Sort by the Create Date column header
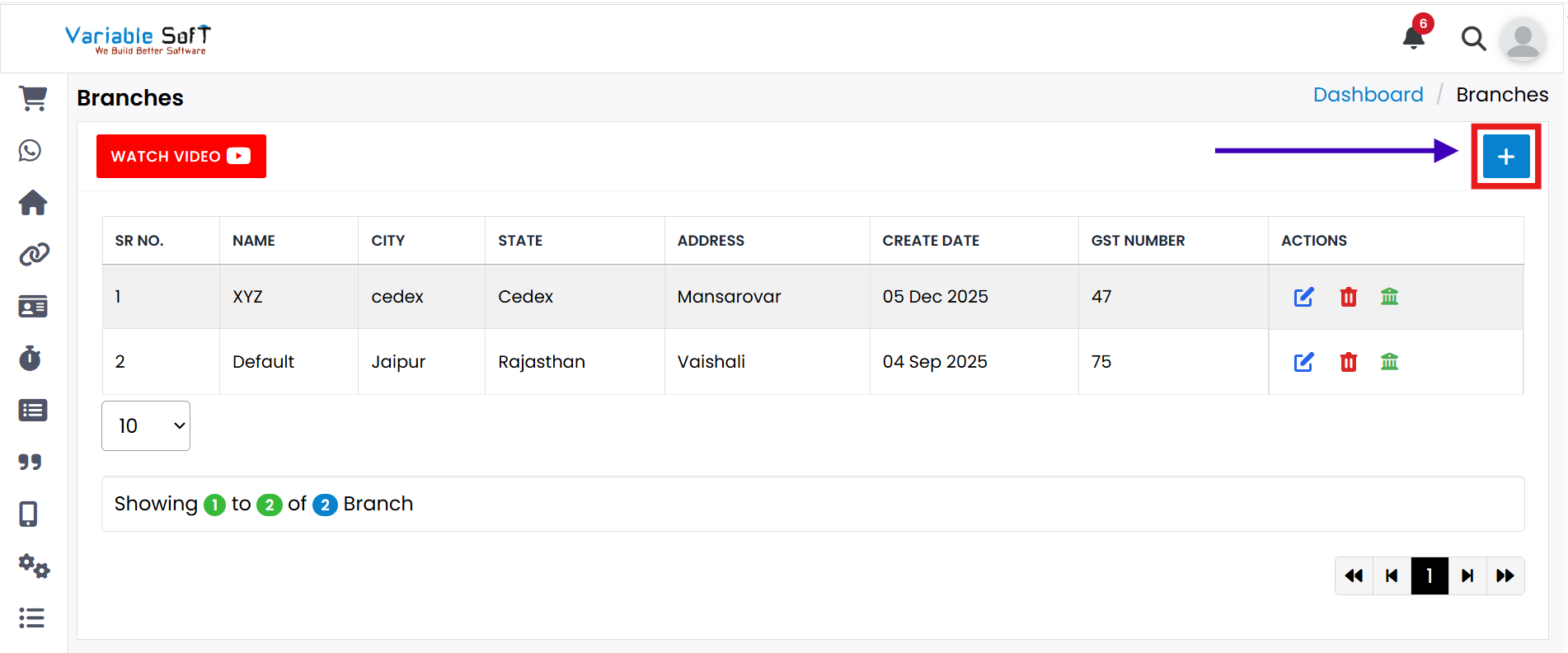This screenshot has width=1568, height=653. tap(931, 241)
